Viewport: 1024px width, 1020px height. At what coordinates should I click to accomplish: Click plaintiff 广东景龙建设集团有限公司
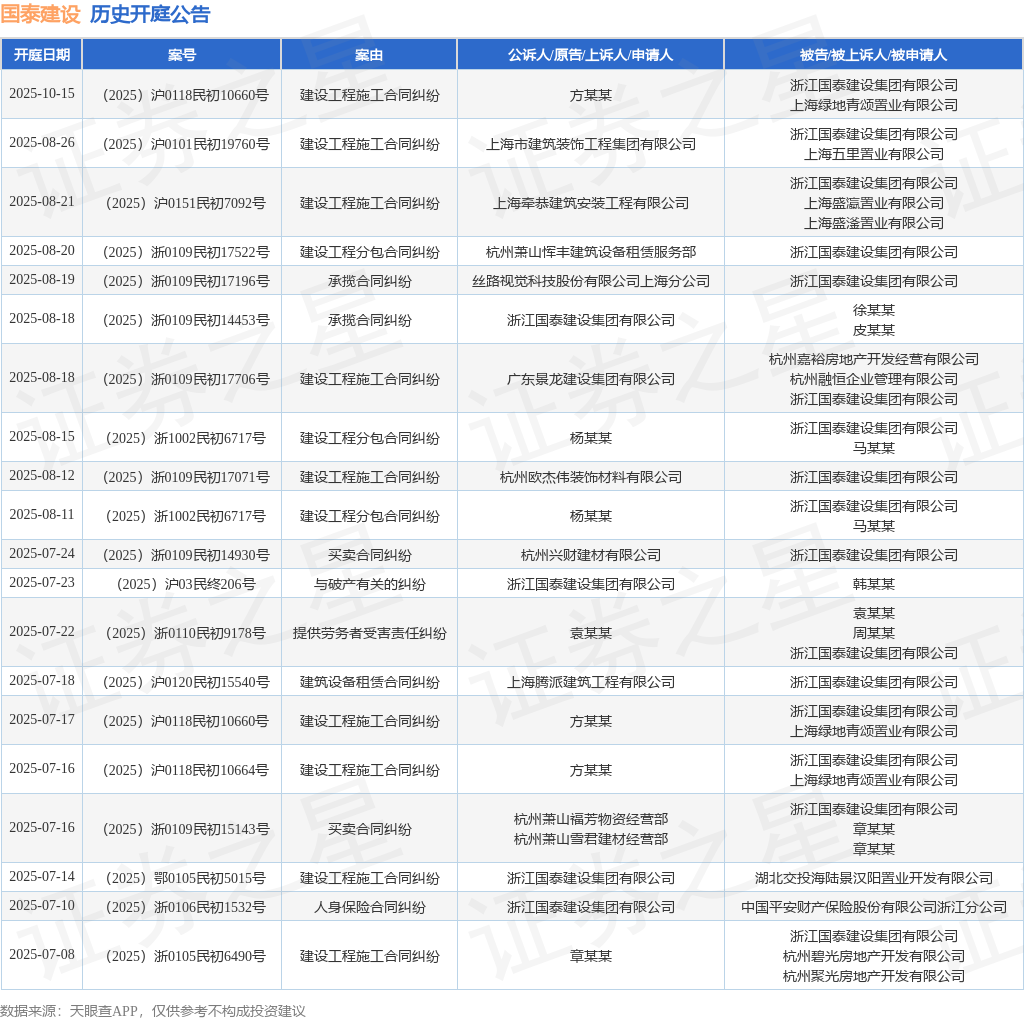(590, 379)
